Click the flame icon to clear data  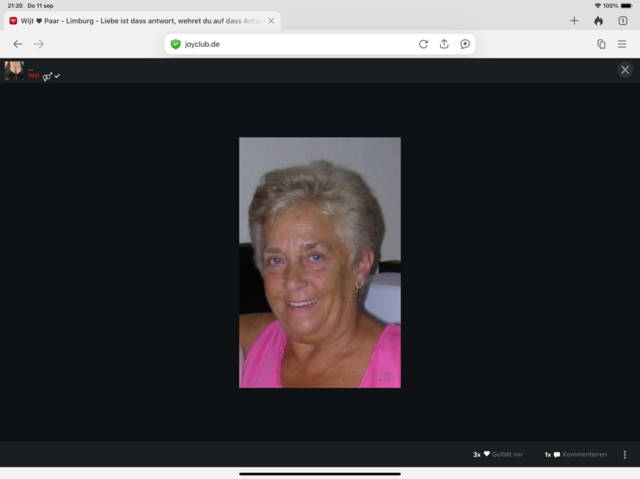[598, 20]
